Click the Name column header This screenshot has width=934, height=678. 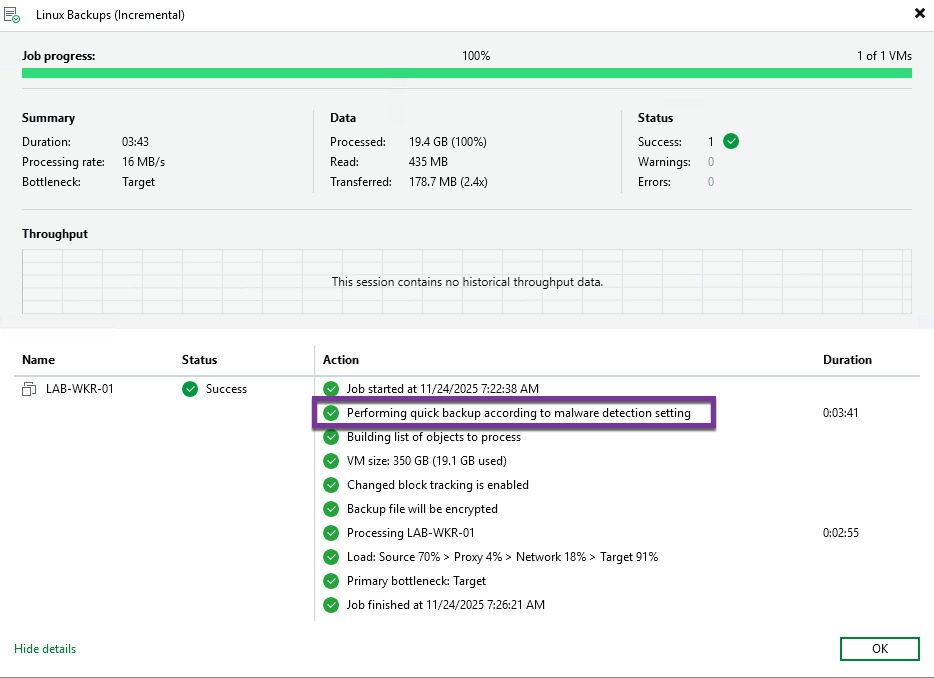(38, 360)
